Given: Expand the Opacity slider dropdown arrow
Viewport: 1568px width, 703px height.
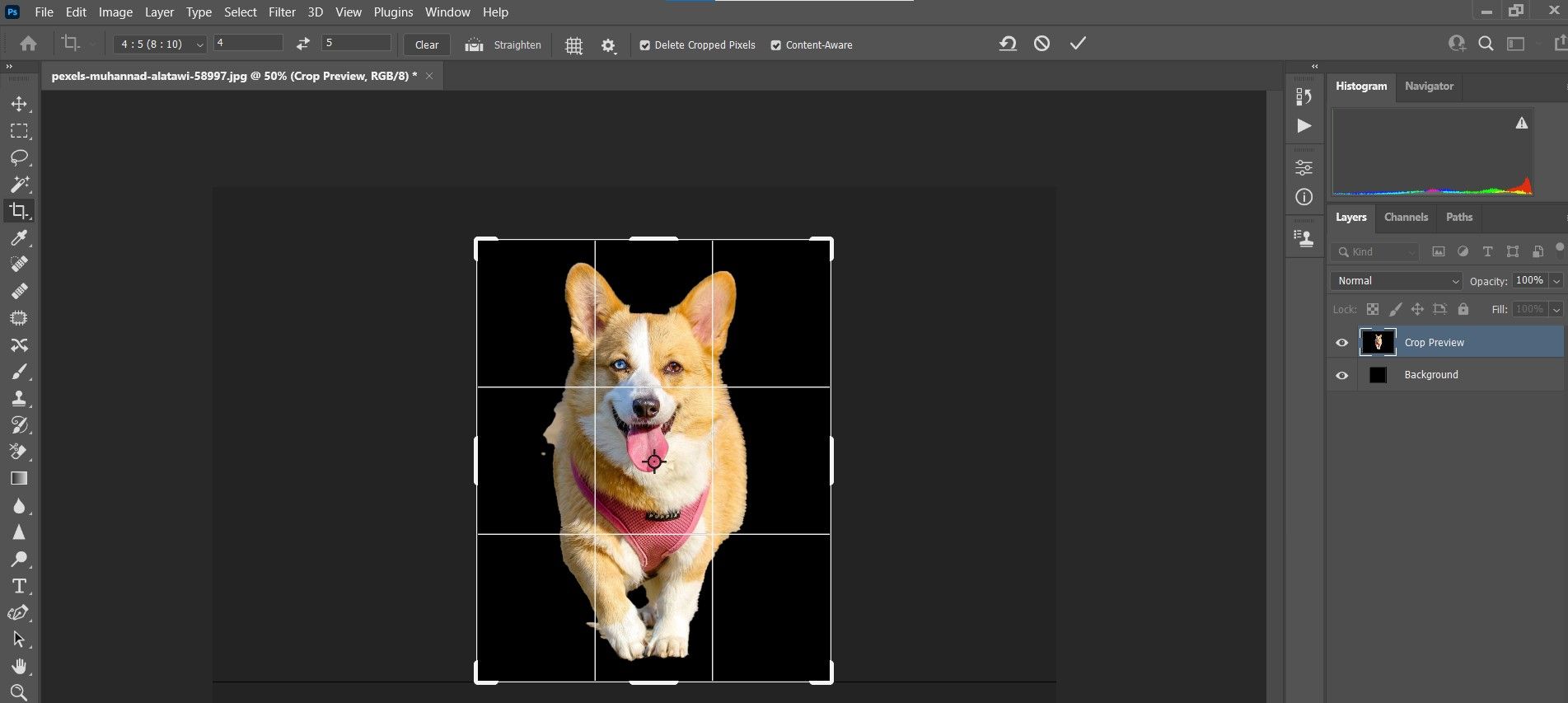Looking at the screenshot, I should point(1556,281).
